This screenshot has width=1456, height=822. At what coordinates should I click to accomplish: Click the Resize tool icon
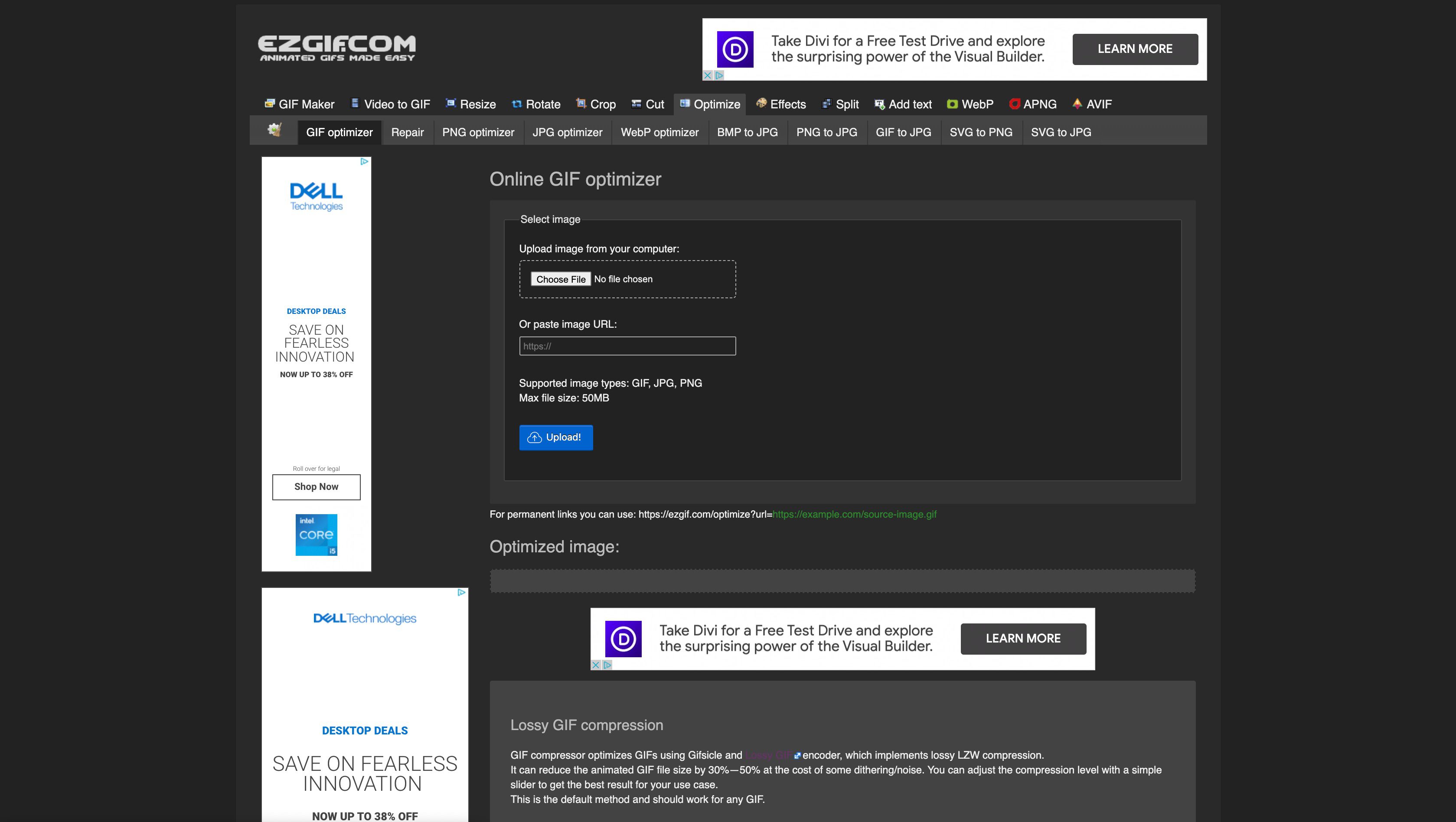pos(451,103)
